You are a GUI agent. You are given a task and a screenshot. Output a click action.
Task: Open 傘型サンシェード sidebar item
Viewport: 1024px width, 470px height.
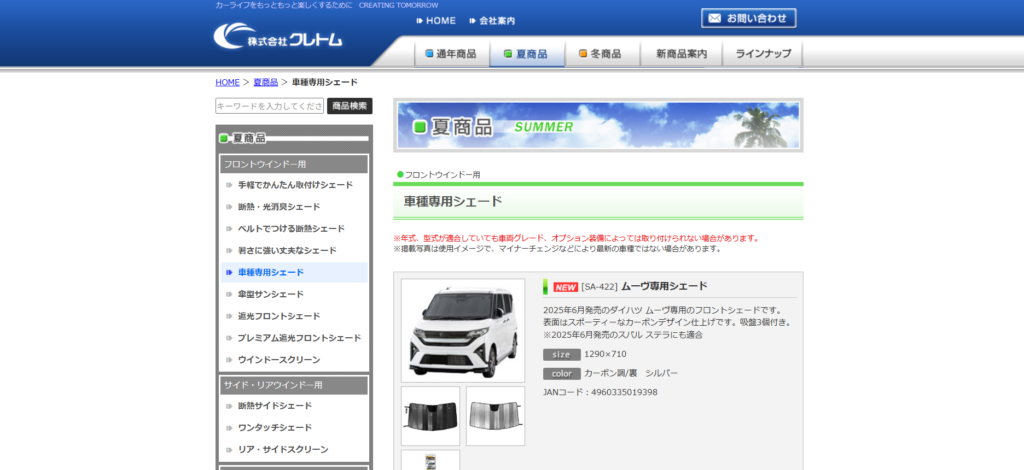(270, 294)
